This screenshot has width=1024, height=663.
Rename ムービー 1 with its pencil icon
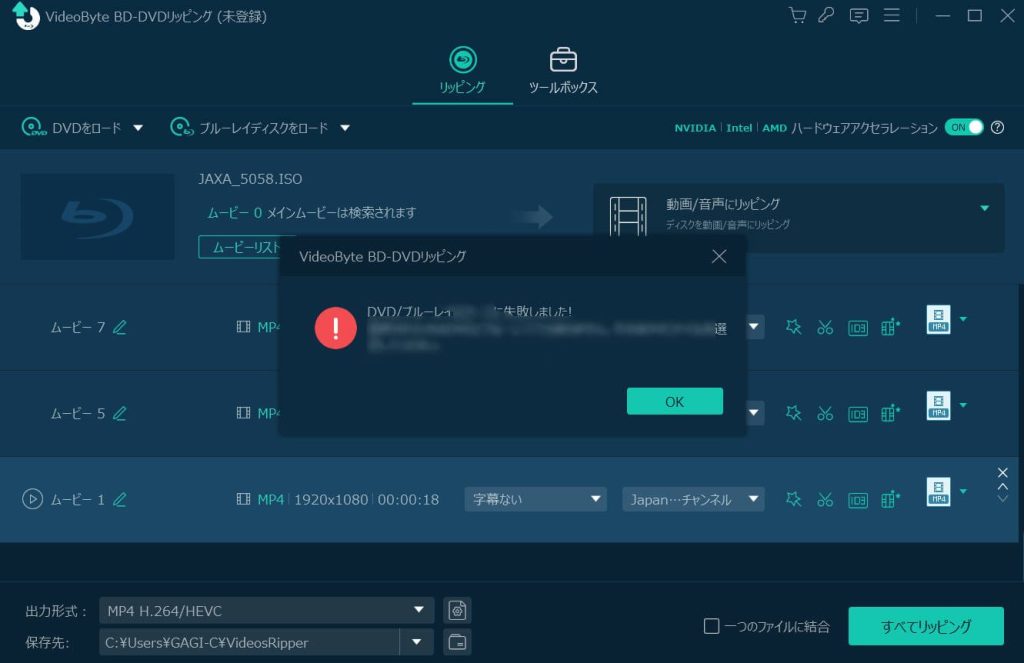[x=120, y=500]
